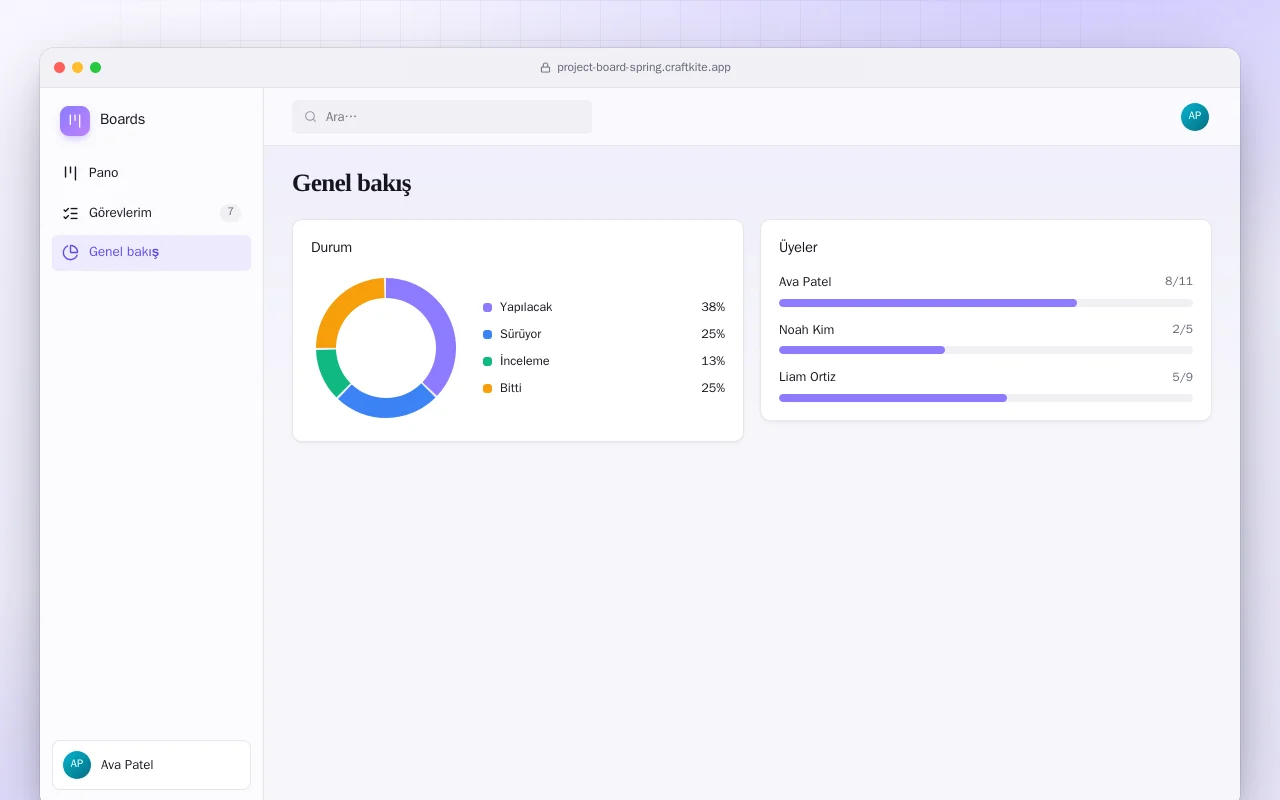Select the Genel bakış sidebar item
Viewport: 1280px width, 800px height.
(x=151, y=252)
